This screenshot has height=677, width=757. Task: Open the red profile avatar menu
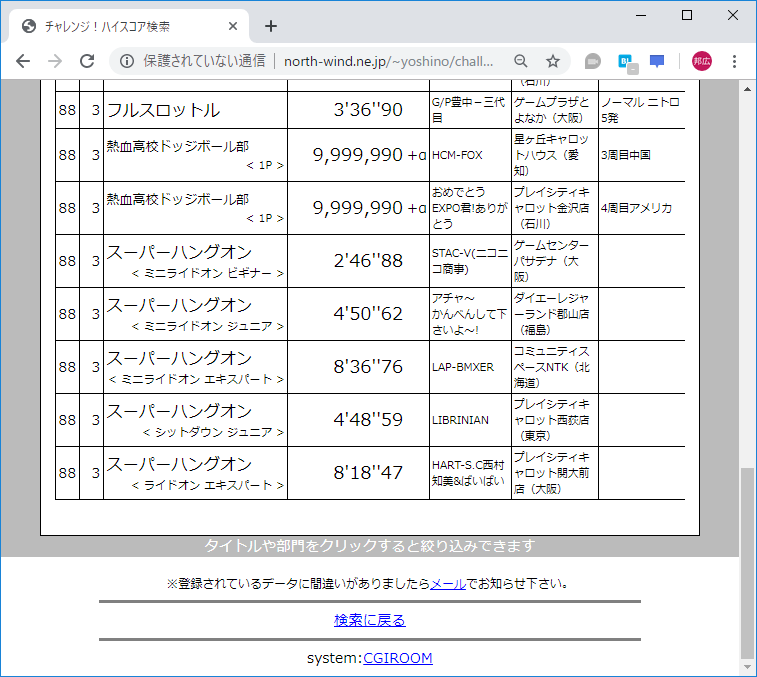click(x=701, y=61)
